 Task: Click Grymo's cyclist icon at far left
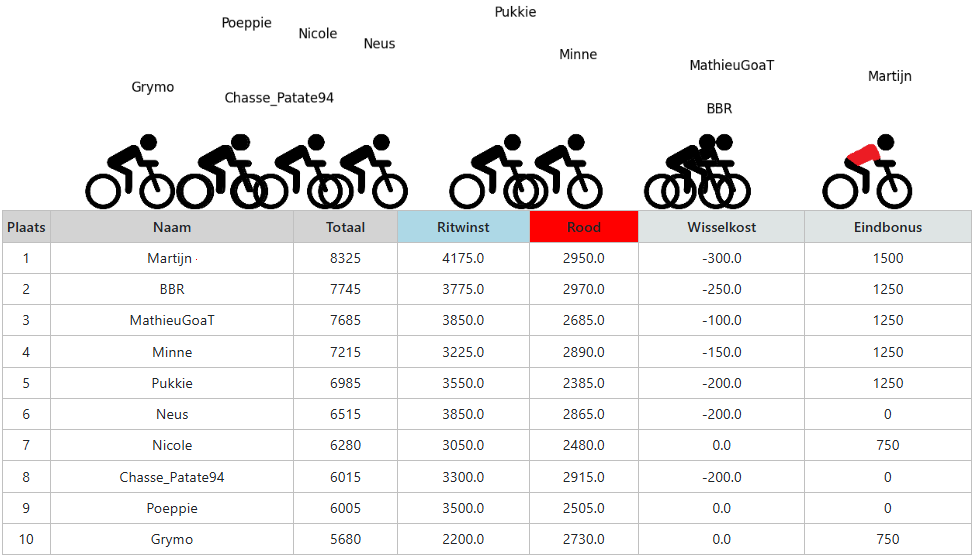pyautogui.click(x=130, y=171)
